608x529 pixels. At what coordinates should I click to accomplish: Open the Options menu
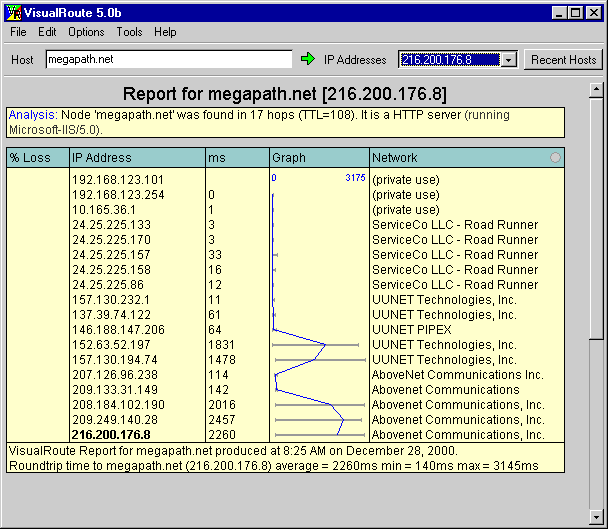click(x=86, y=32)
